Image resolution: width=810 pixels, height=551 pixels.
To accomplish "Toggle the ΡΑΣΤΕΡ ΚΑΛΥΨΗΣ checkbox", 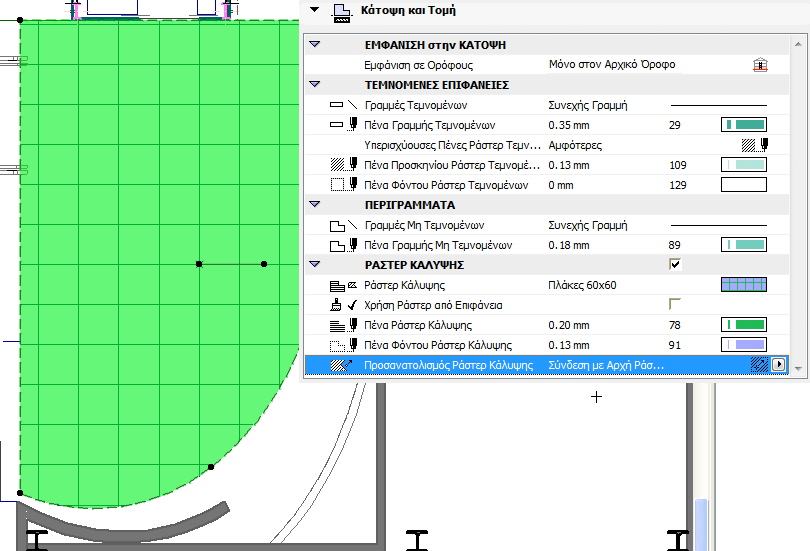I will coord(675,264).
